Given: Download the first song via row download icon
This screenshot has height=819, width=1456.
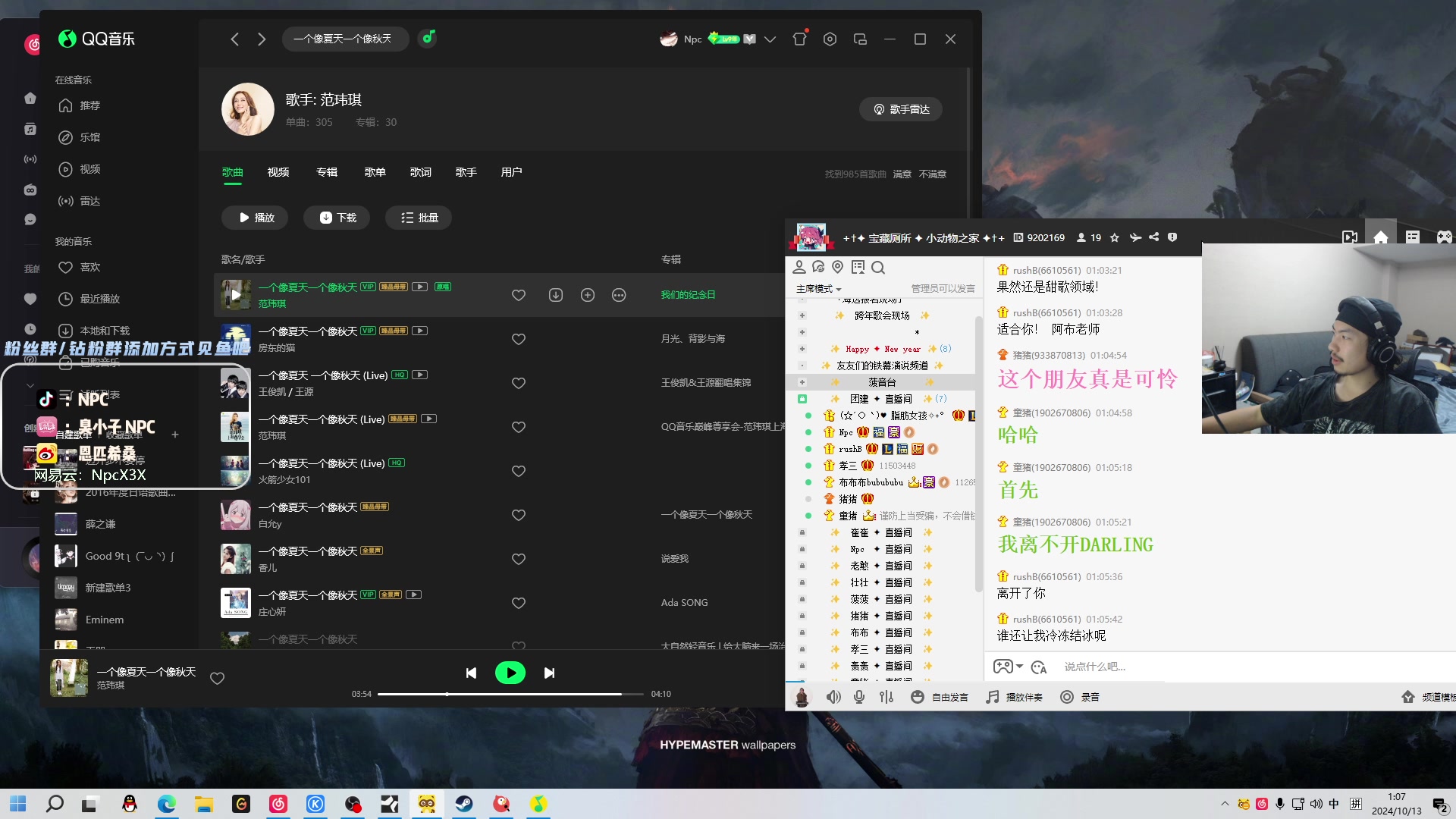Looking at the screenshot, I should (x=556, y=295).
